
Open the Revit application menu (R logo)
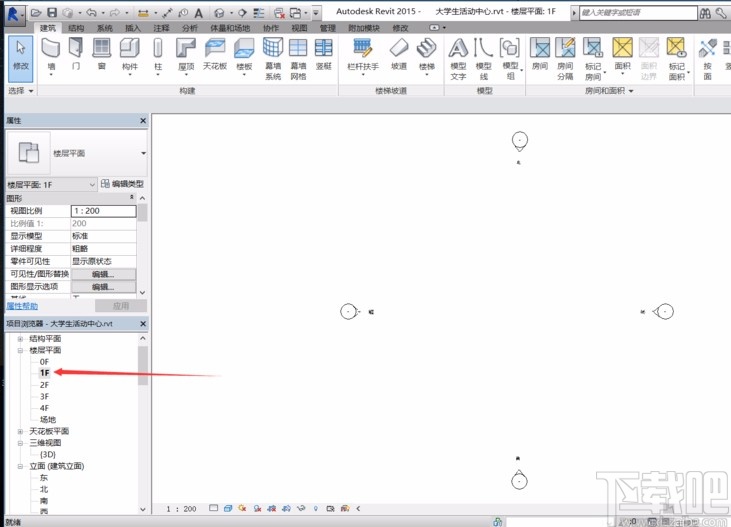(14, 14)
